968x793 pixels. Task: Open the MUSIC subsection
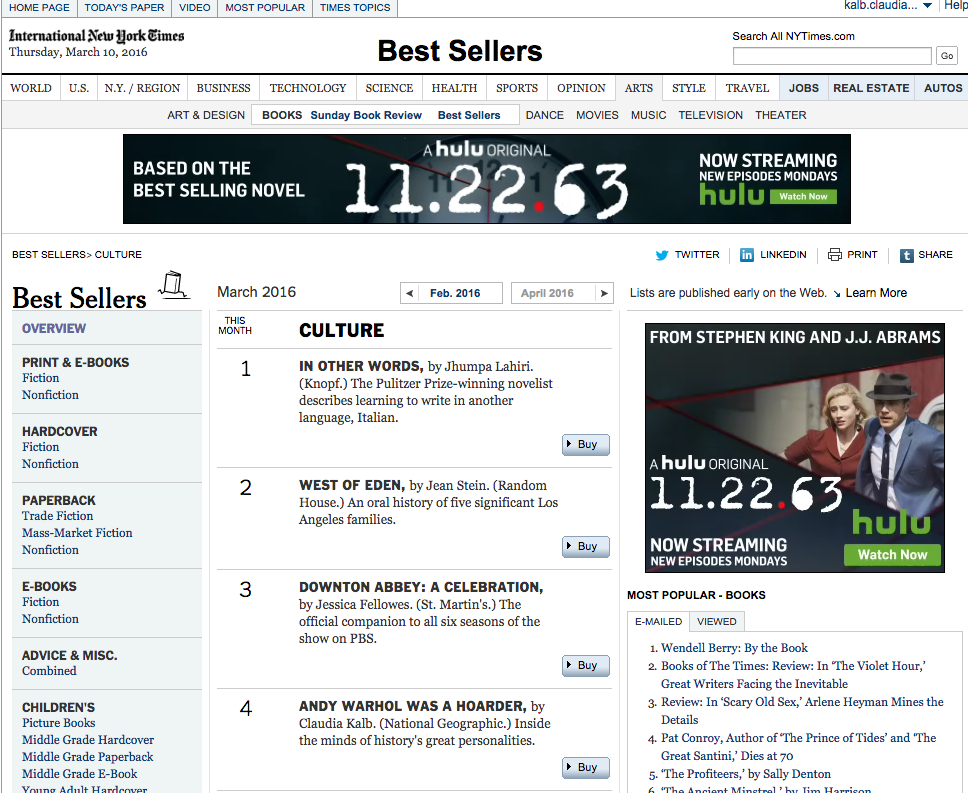648,115
